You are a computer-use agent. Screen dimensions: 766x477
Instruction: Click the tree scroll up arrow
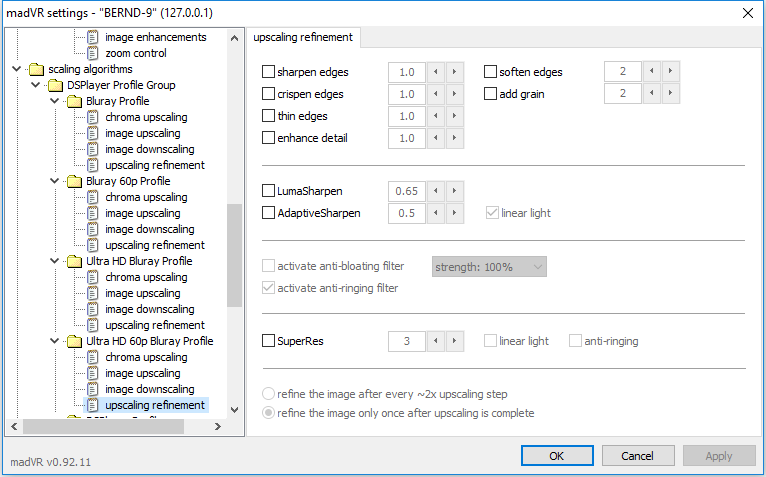click(234, 38)
